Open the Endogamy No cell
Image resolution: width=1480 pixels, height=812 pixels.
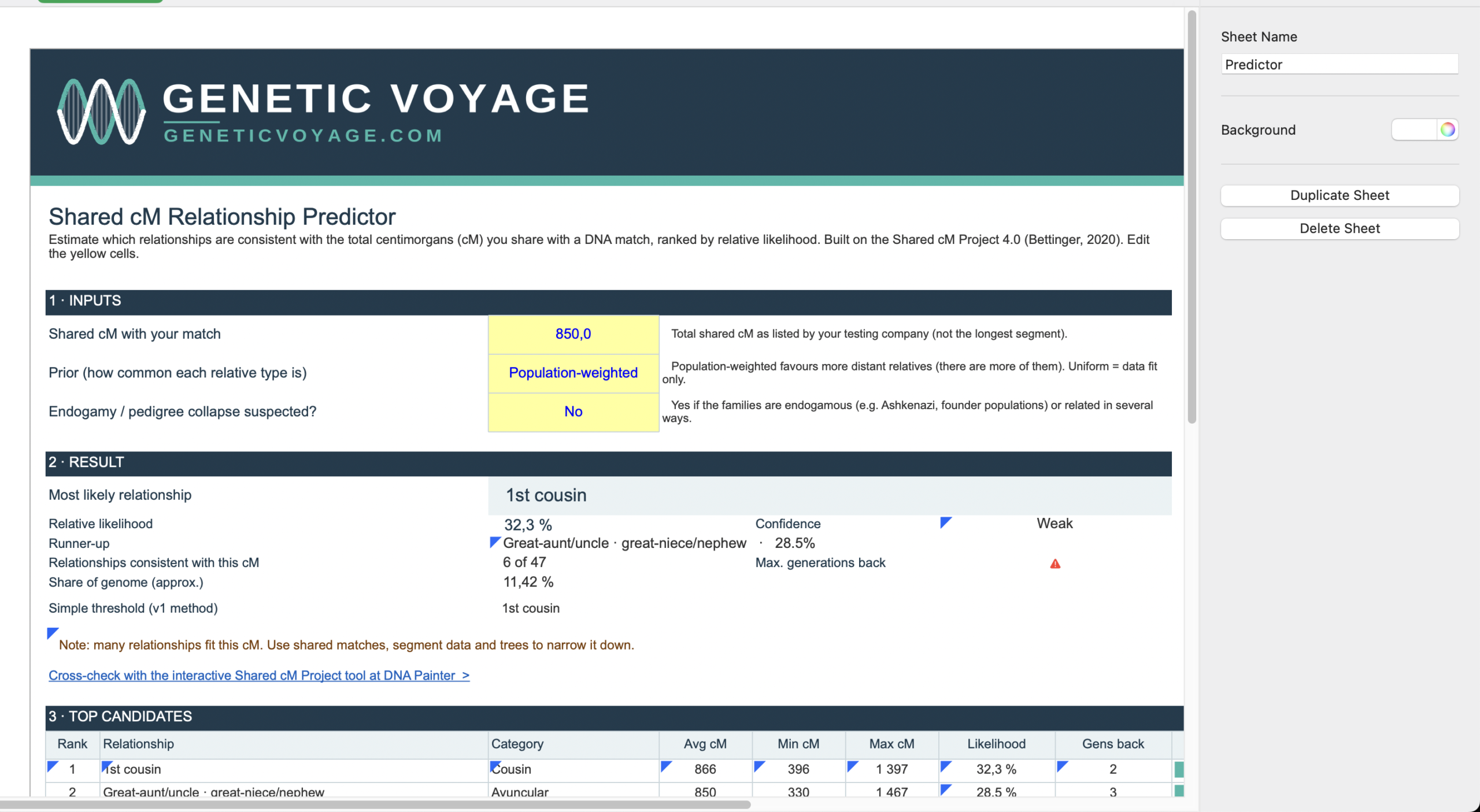coord(573,411)
